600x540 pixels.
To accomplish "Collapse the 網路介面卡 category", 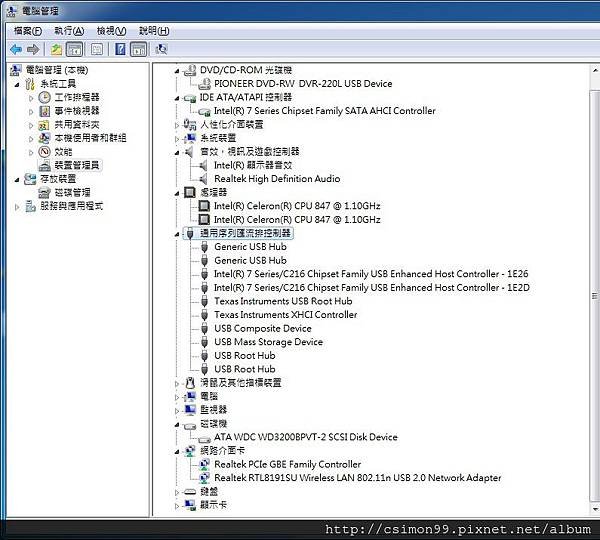I will [177, 452].
